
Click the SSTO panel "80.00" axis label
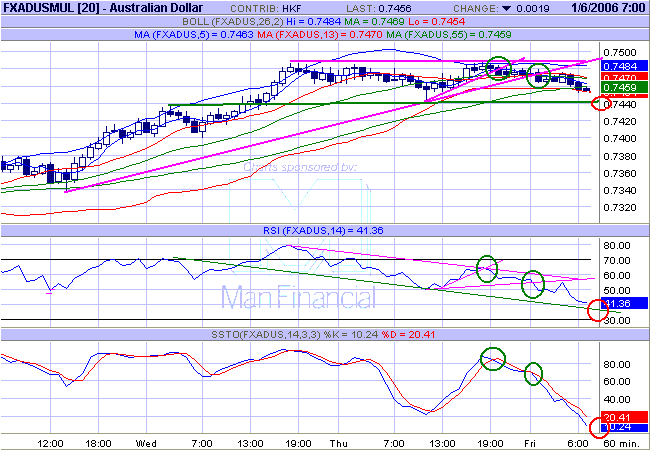[x=616, y=364]
